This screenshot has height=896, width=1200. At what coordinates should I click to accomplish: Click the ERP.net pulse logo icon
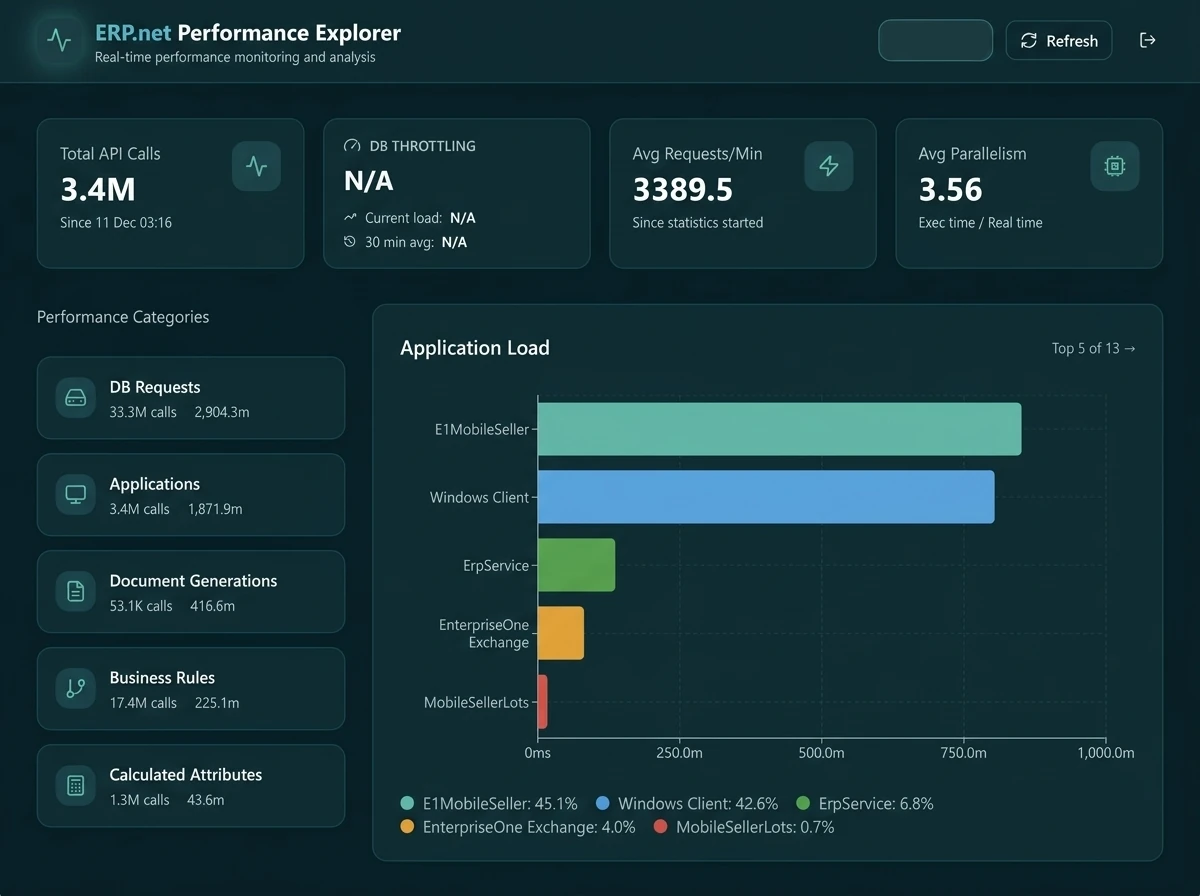tap(60, 41)
